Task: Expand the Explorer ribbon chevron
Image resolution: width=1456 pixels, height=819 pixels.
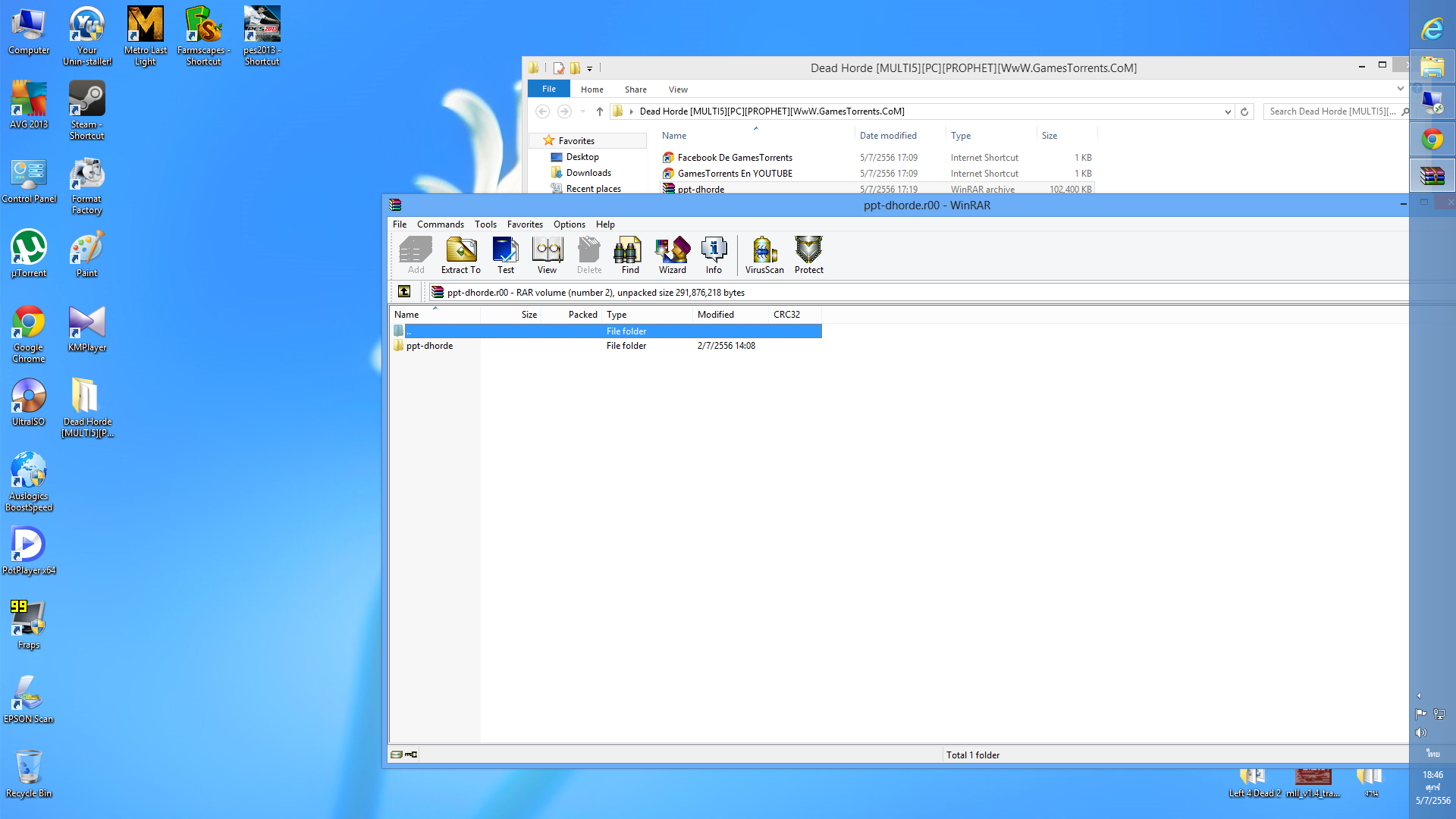Action: pyautogui.click(x=1400, y=89)
